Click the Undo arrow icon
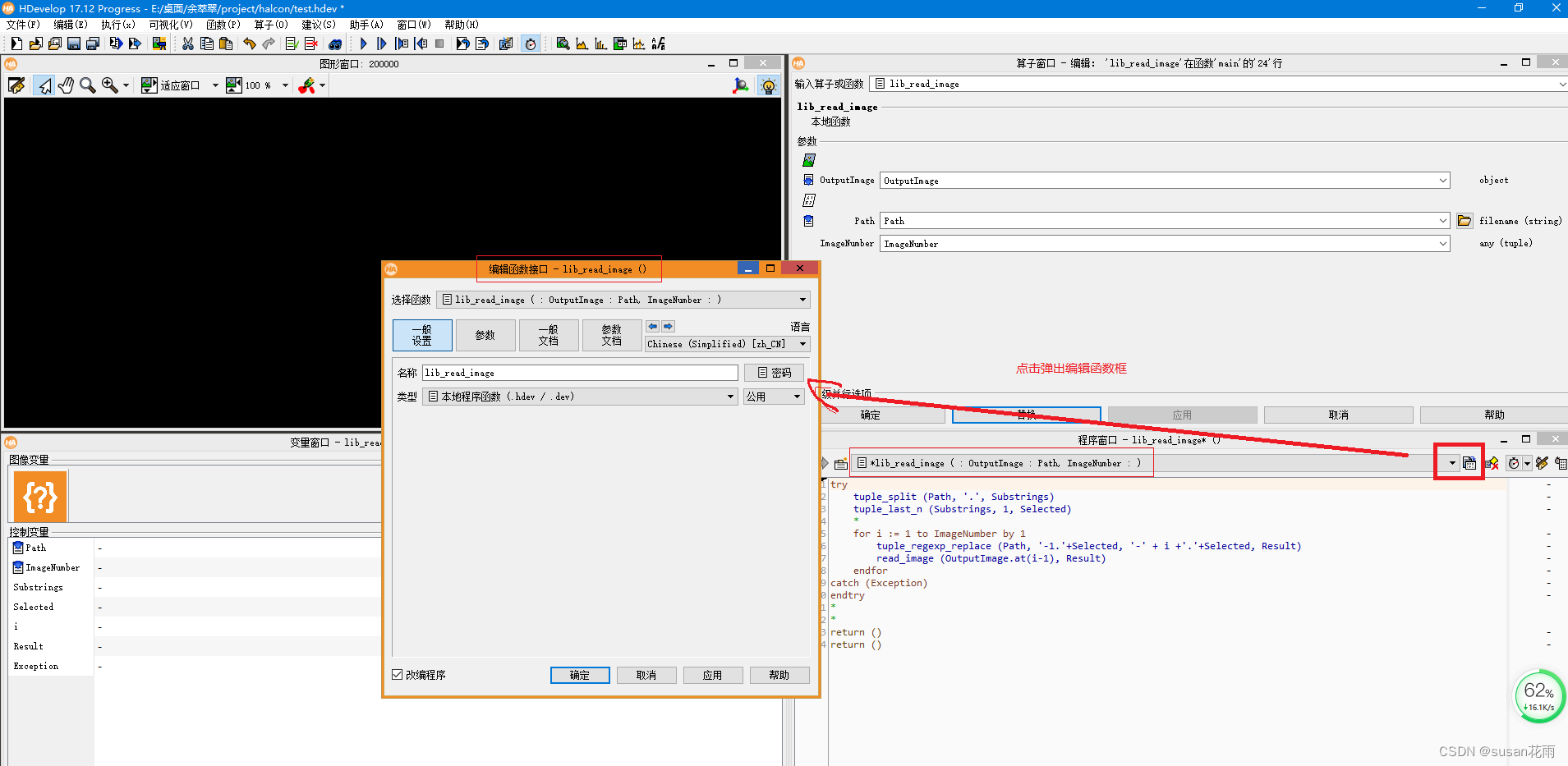The height and width of the screenshot is (766, 1568). coord(250,44)
